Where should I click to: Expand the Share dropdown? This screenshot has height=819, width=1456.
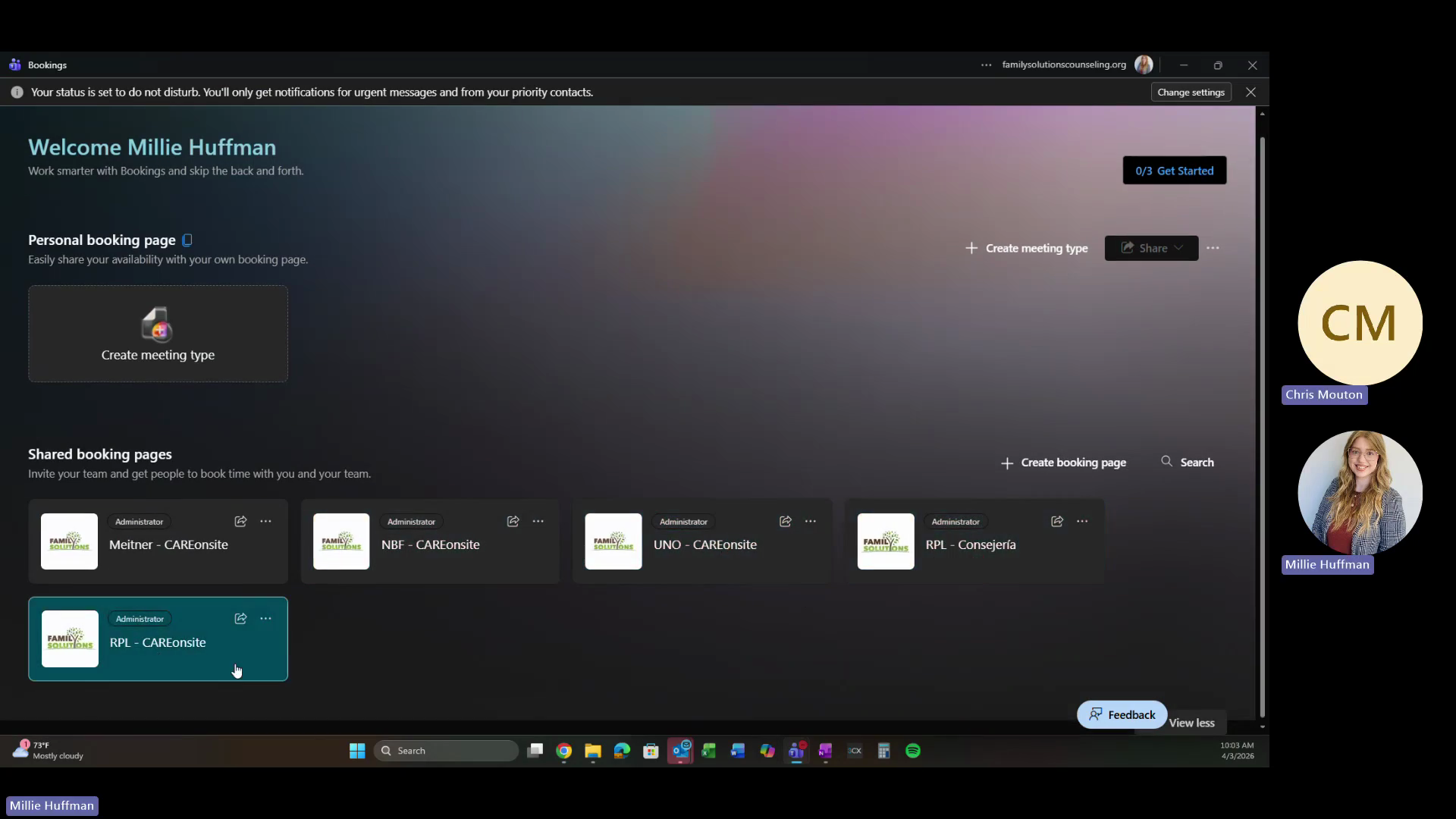(1151, 248)
